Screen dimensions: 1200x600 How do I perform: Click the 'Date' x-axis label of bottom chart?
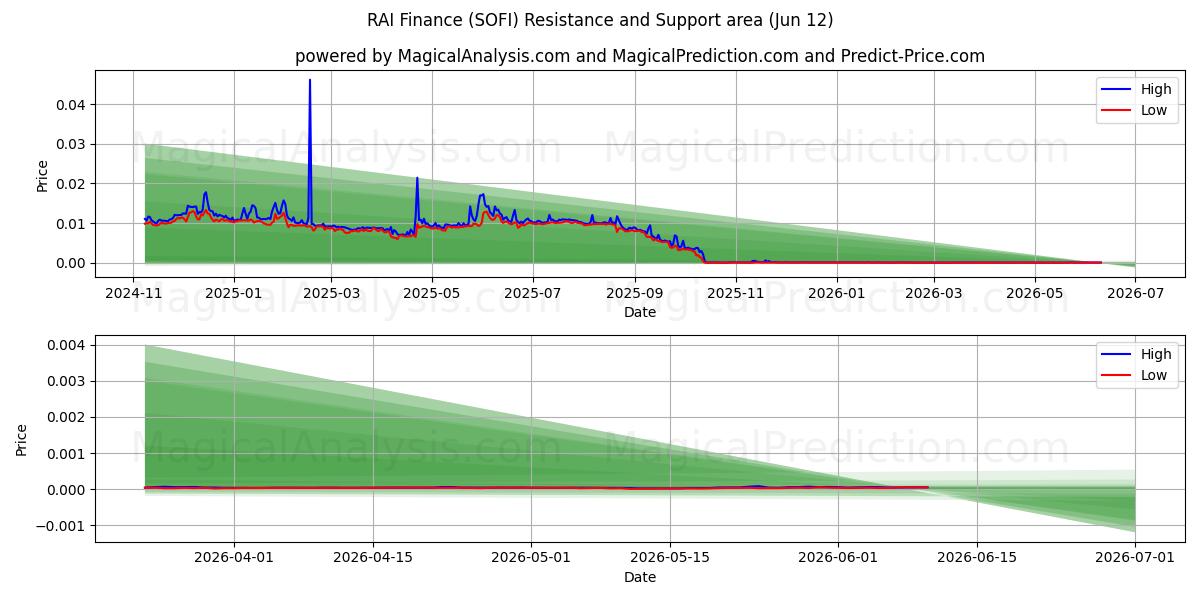tap(640, 577)
